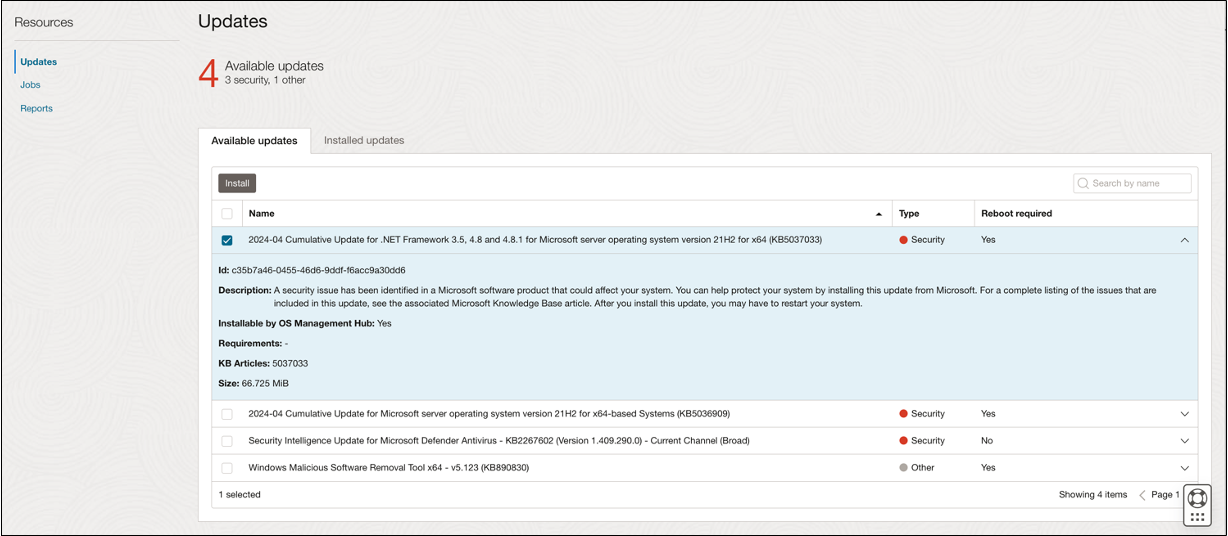Expand the Defender Antivirus update row
1228x536 pixels.
[x=1185, y=441]
